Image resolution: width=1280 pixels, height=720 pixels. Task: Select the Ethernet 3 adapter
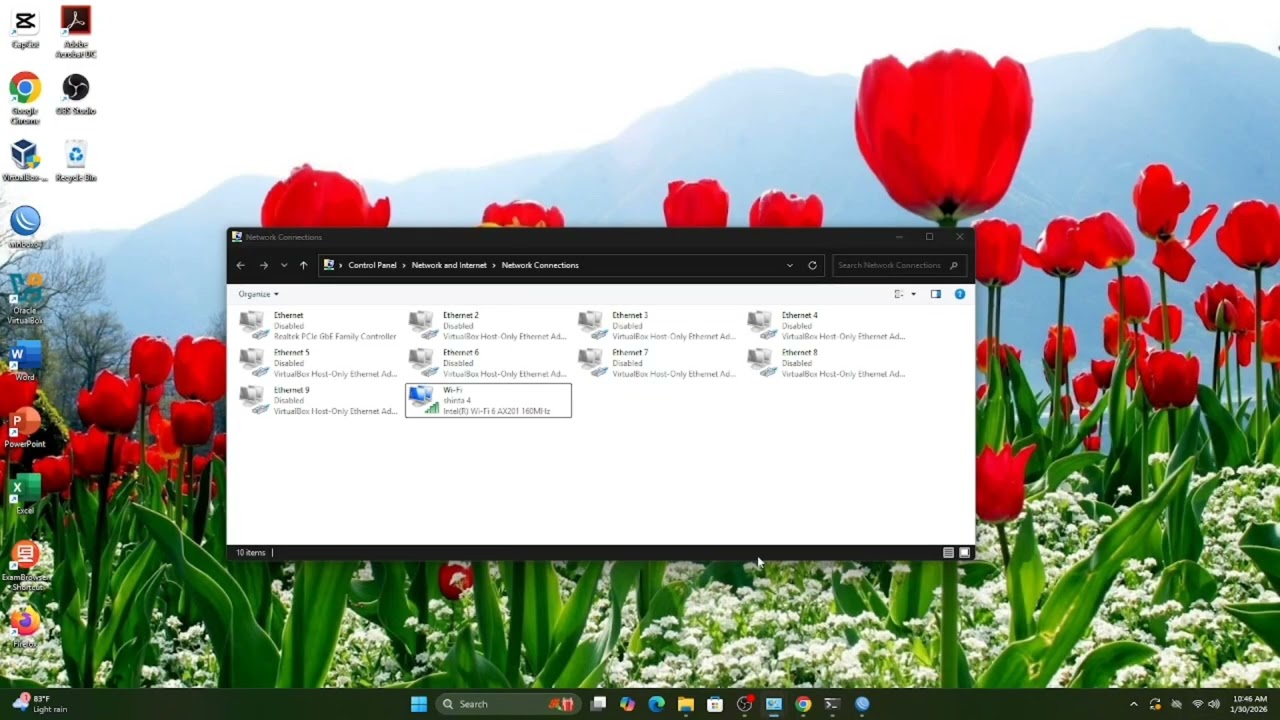[657, 326]
